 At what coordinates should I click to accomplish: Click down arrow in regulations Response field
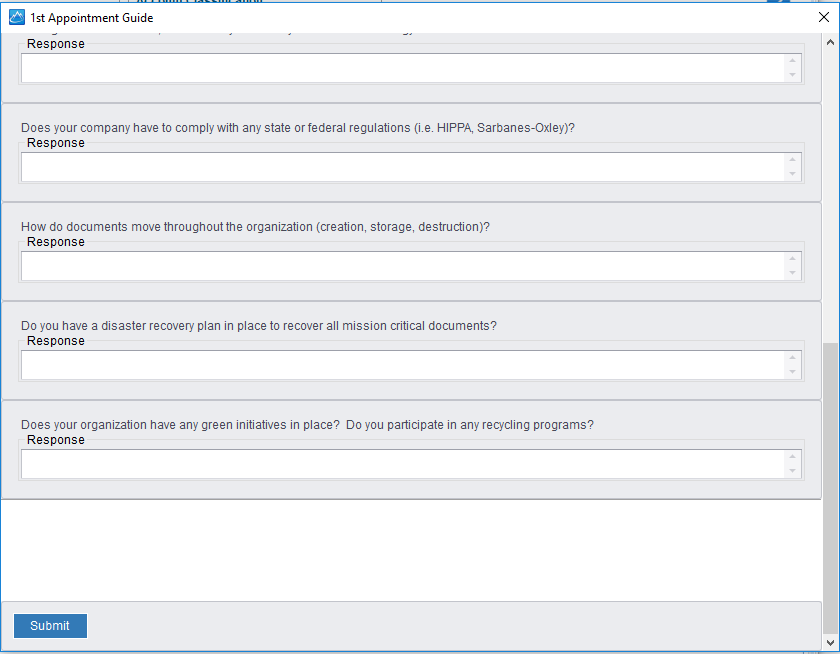(793, 174)
